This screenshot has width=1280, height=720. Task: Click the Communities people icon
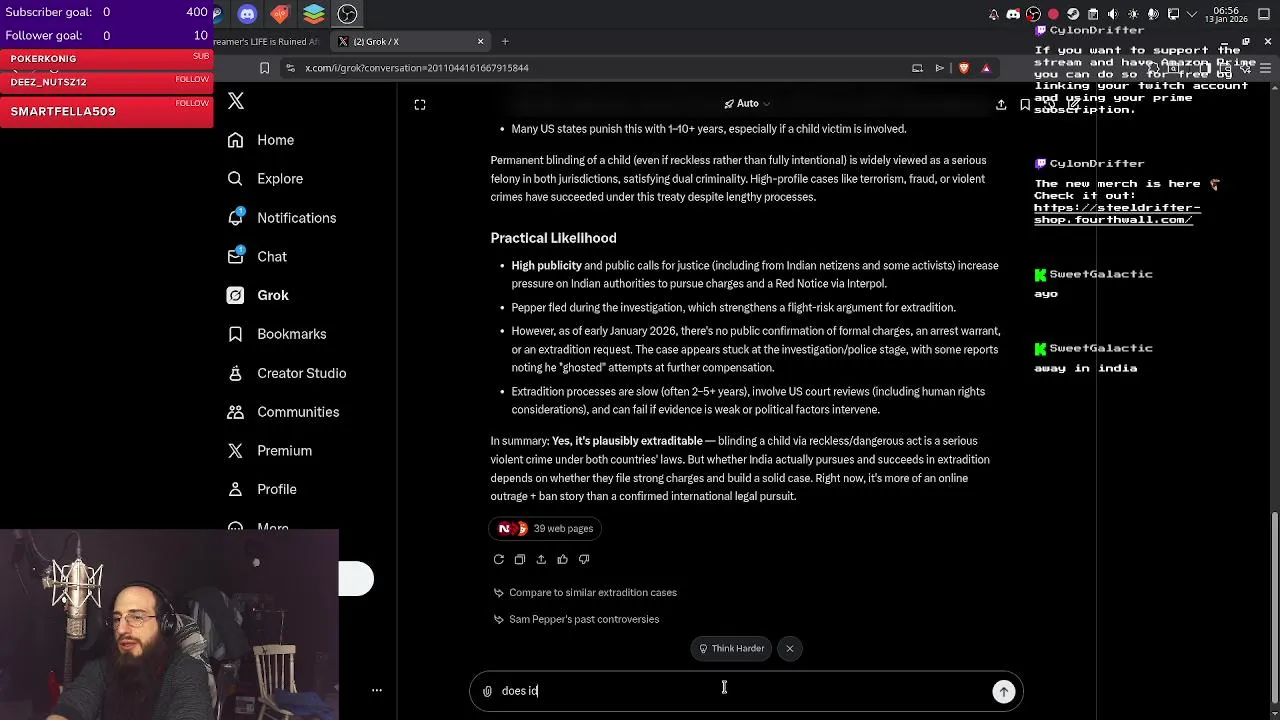pyautogui.click(x=235, y=412)
